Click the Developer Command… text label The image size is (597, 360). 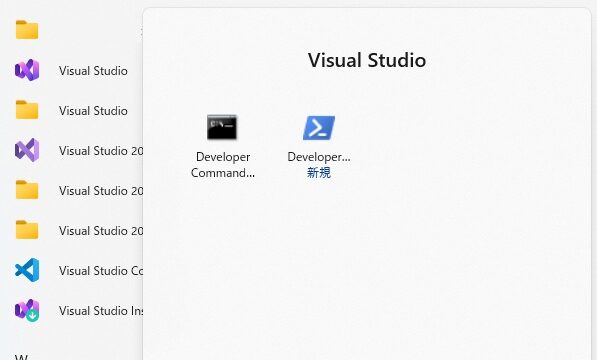[223, 165]
